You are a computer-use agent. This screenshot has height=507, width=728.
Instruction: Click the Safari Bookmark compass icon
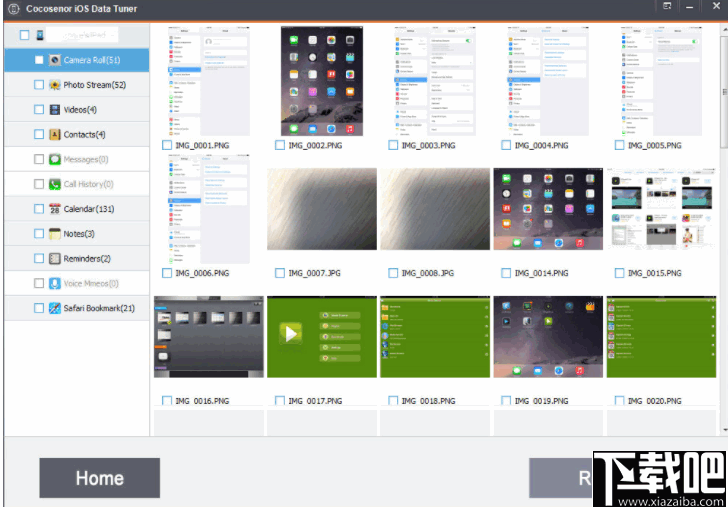pyautogui.click(x=55, y=308)
